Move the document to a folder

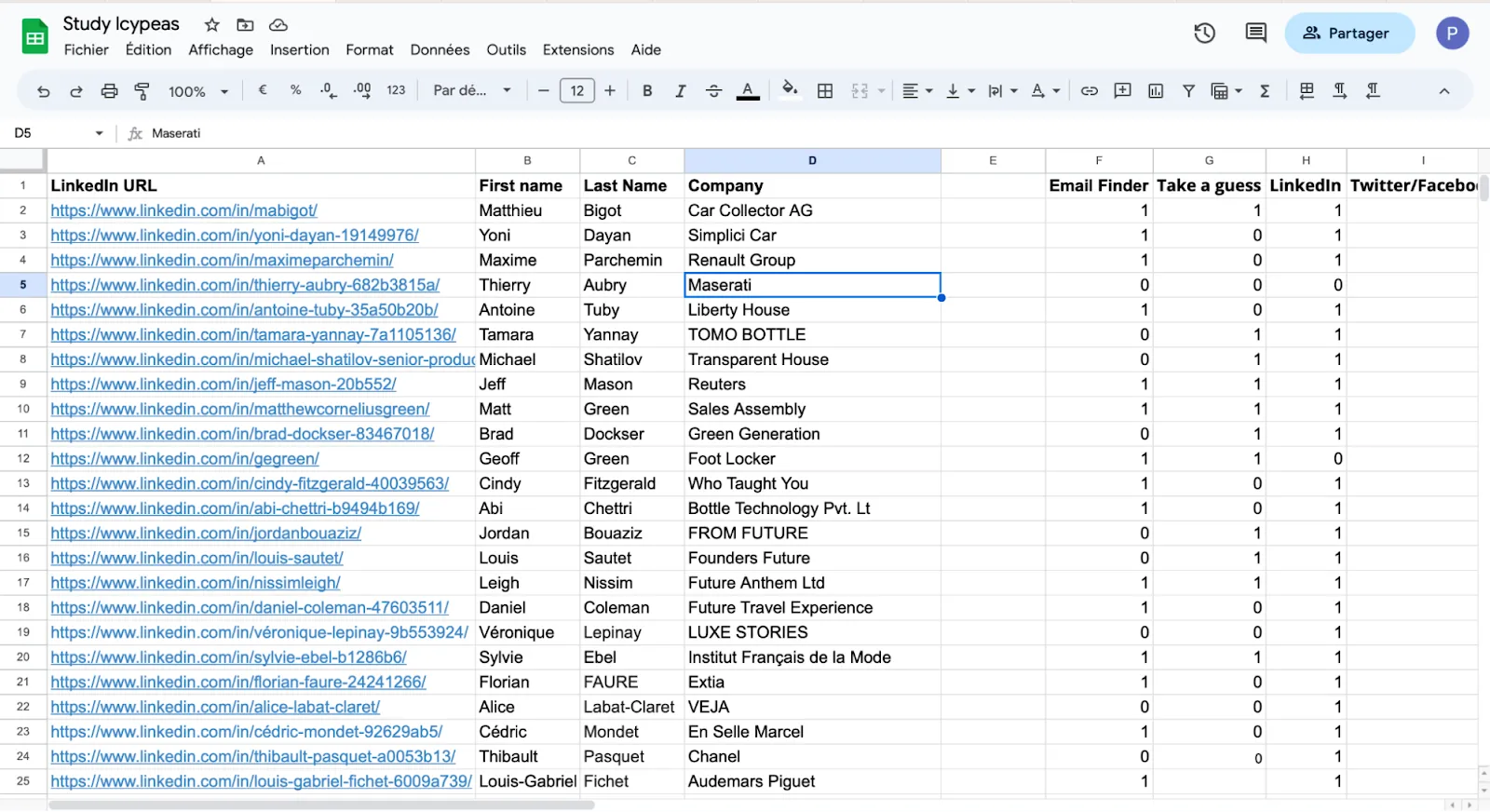[245, 24]
